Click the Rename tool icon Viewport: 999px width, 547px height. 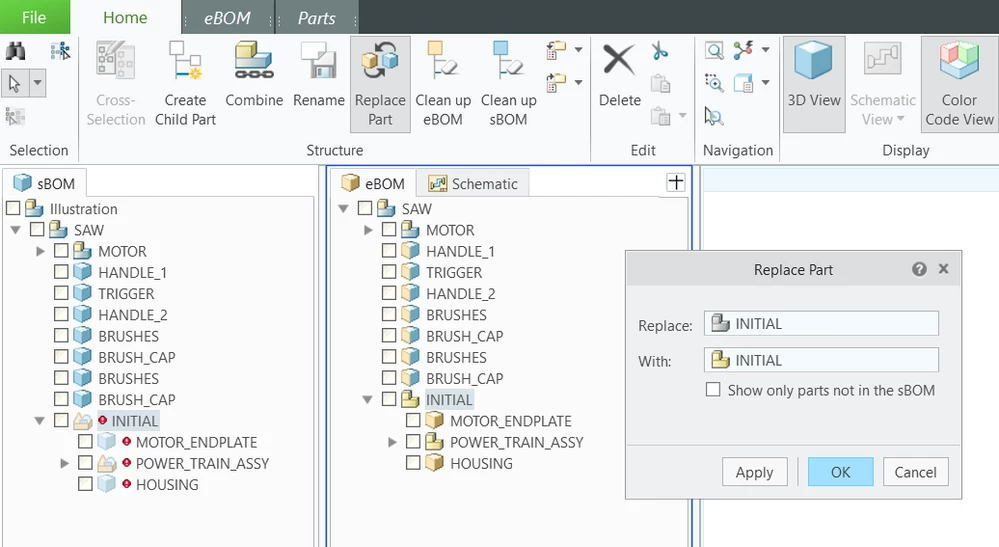pyautogui.click(x=319, y=62)
